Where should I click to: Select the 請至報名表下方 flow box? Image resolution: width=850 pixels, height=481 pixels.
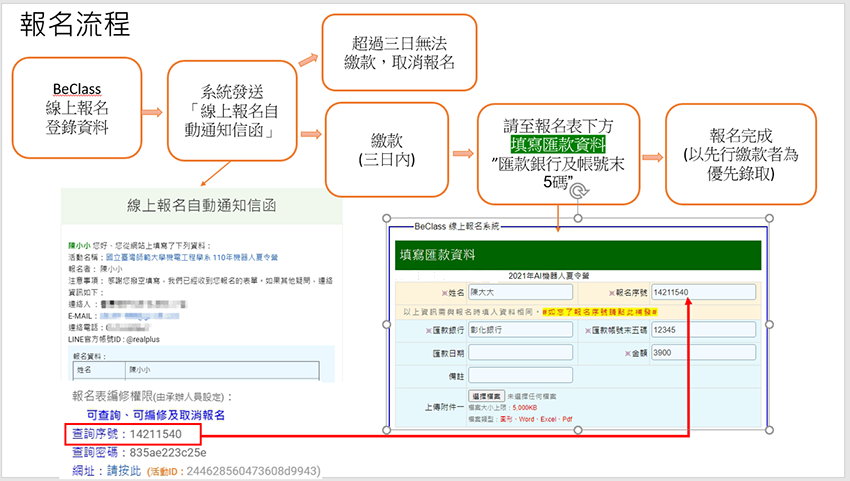click(x=558, y=155)
